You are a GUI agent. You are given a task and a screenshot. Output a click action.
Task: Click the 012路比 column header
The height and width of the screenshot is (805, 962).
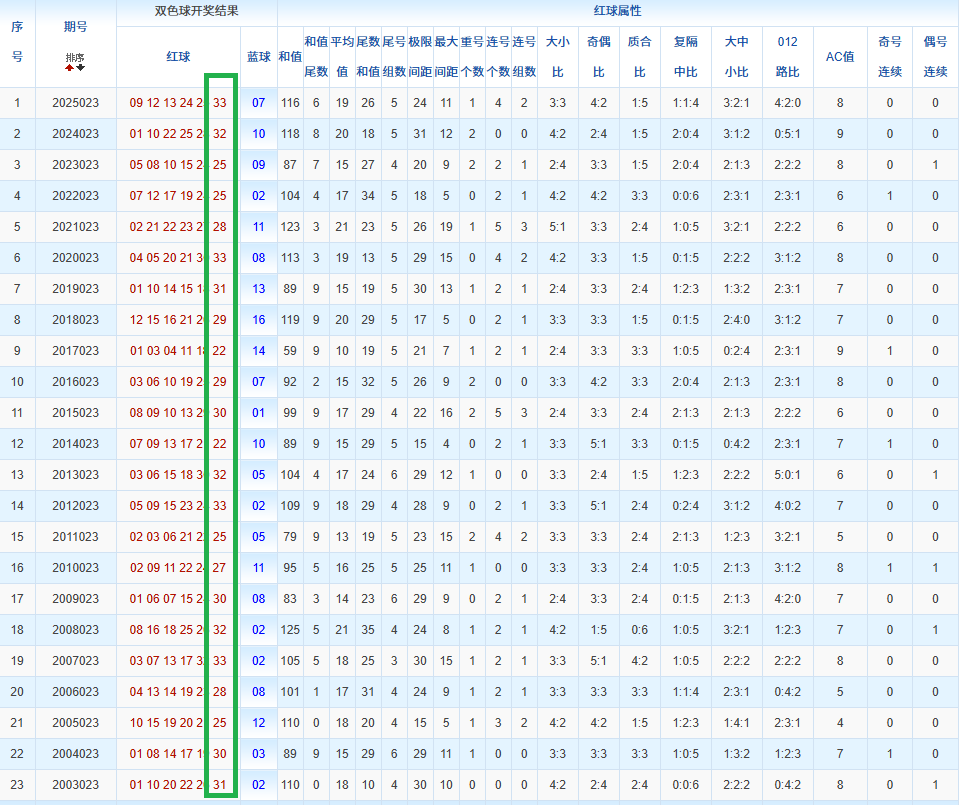click(x=787, y=57)
